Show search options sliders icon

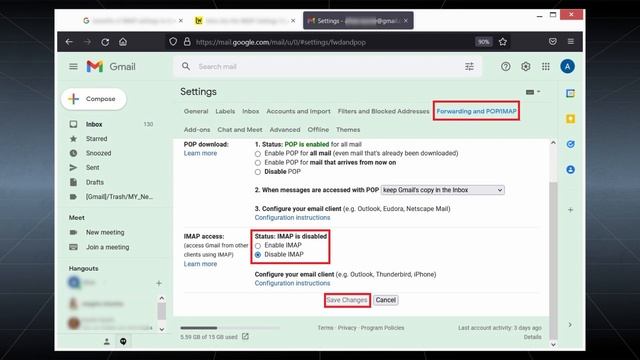point(469,66)
